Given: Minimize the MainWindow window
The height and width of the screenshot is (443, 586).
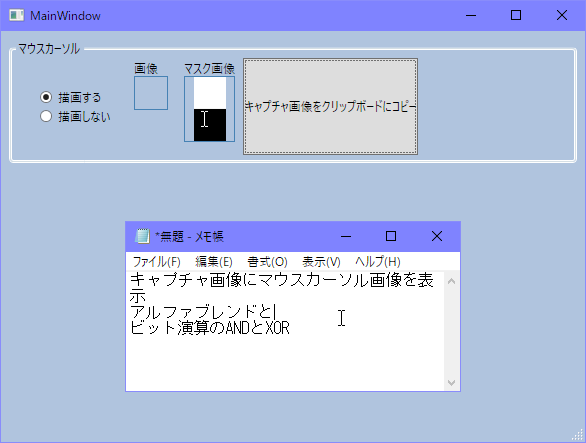Looking at the screenshot, I should [471, 15].
